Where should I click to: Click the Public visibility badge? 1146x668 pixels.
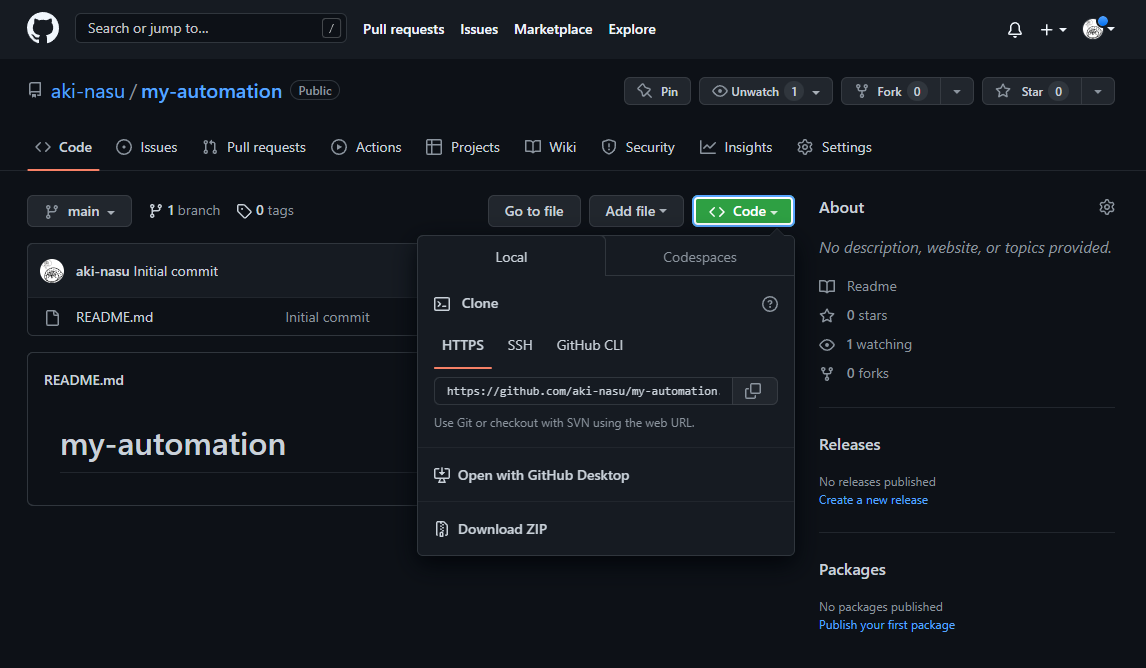[x=315, y=91]
